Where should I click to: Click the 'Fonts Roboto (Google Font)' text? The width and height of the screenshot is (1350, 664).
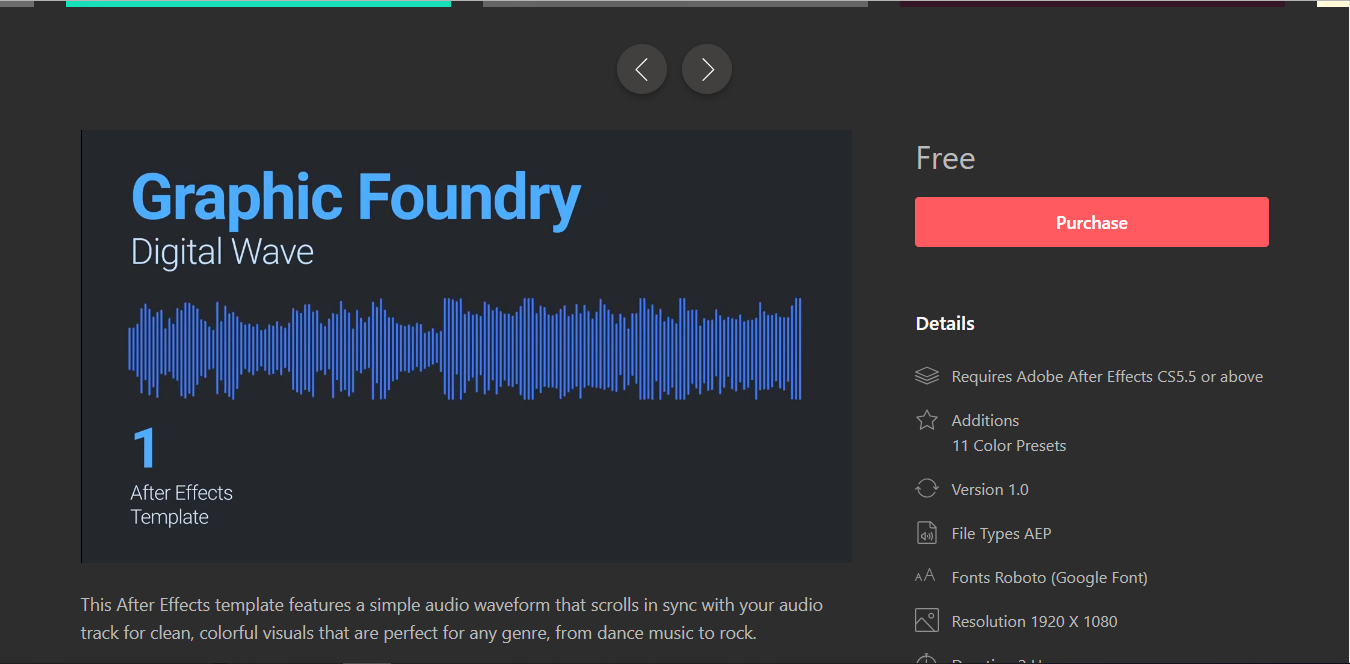click(1049, 578)
